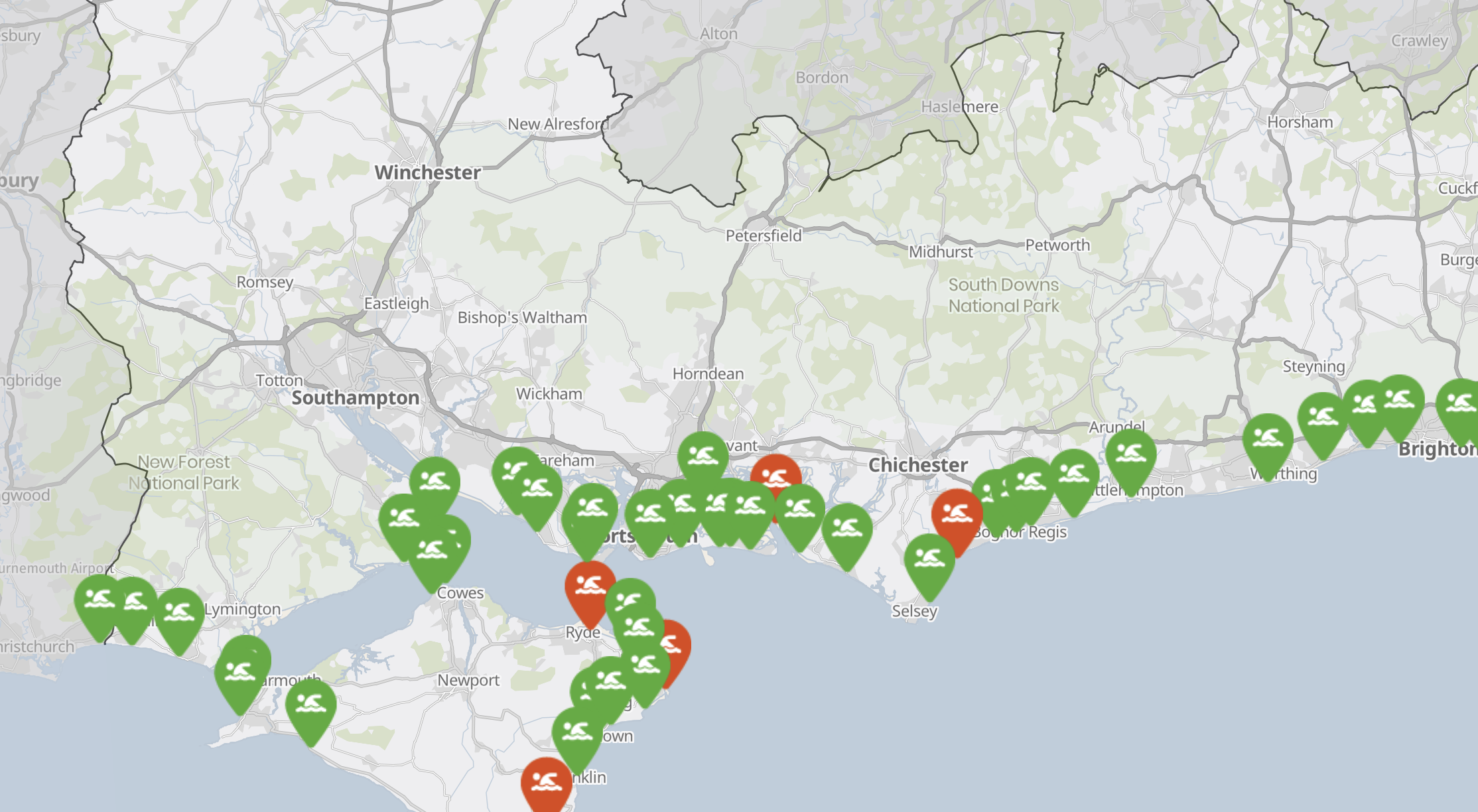Click the red swimmer marker near Havant
1478x812 pixels.
(776, 472)
